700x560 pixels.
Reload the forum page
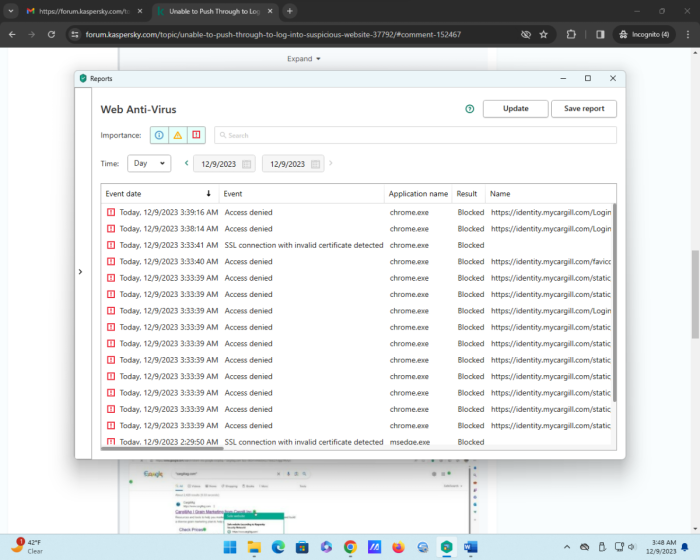coord(51,34)
